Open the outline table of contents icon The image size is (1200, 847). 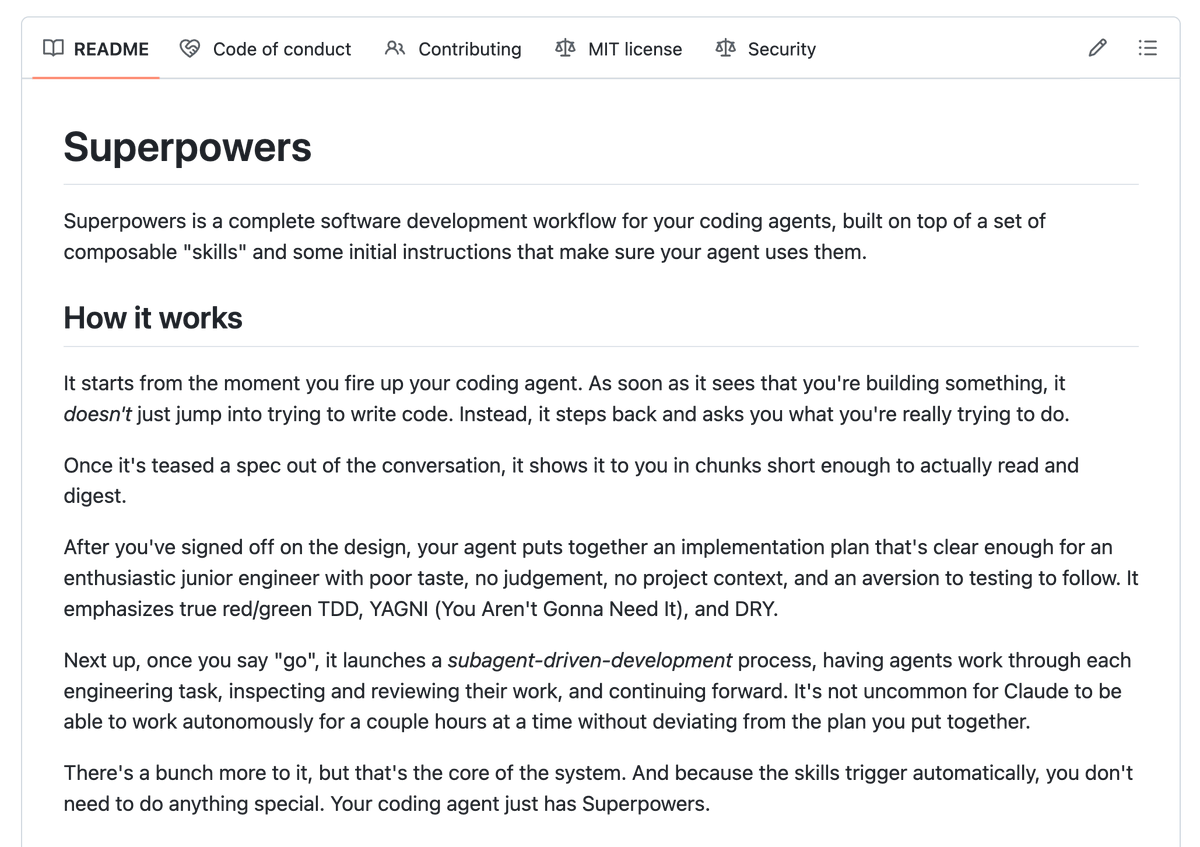coord(1148,48)
